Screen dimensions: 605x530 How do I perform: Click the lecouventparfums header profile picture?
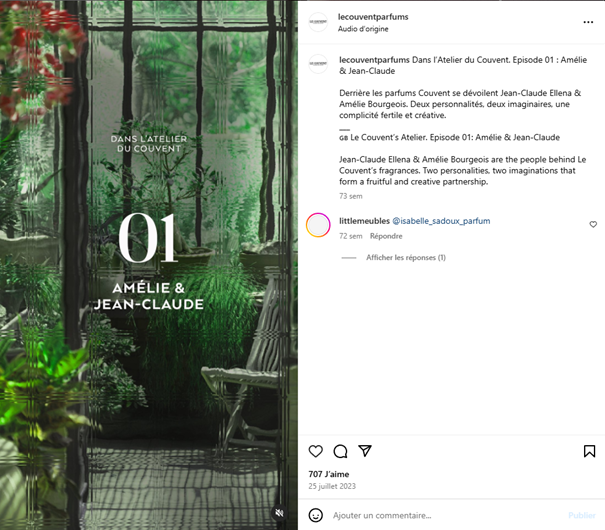coord(318,22)
